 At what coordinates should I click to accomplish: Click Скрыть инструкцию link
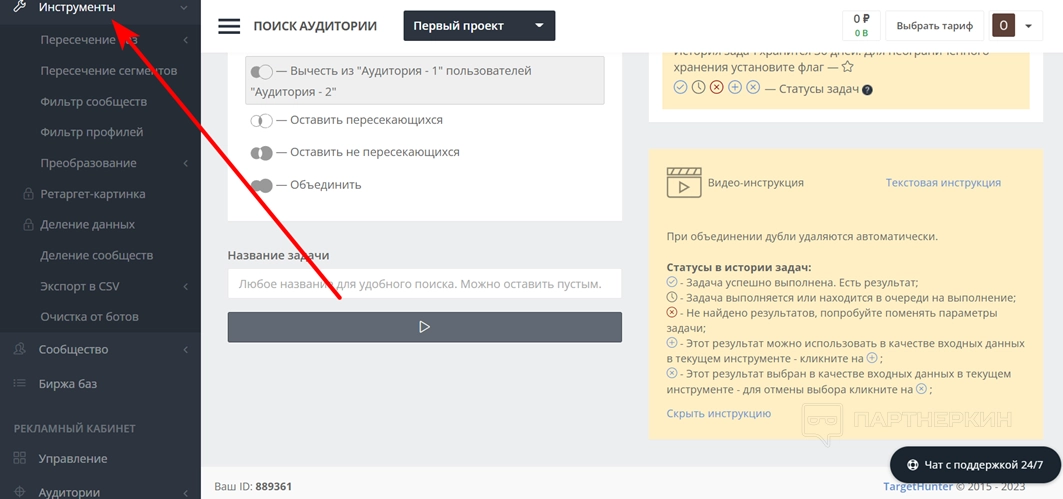[x=719, y=414]
